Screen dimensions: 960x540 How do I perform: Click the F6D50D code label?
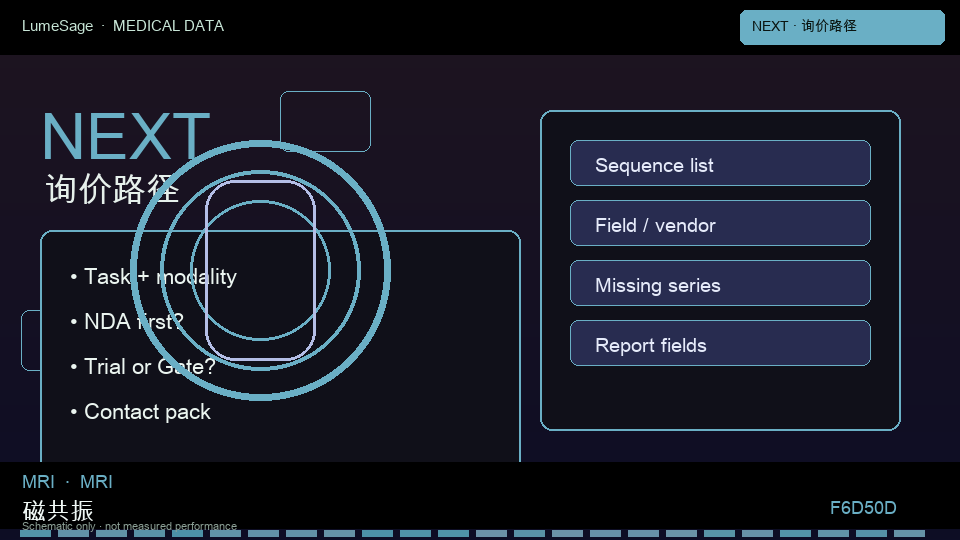point(863,508)
